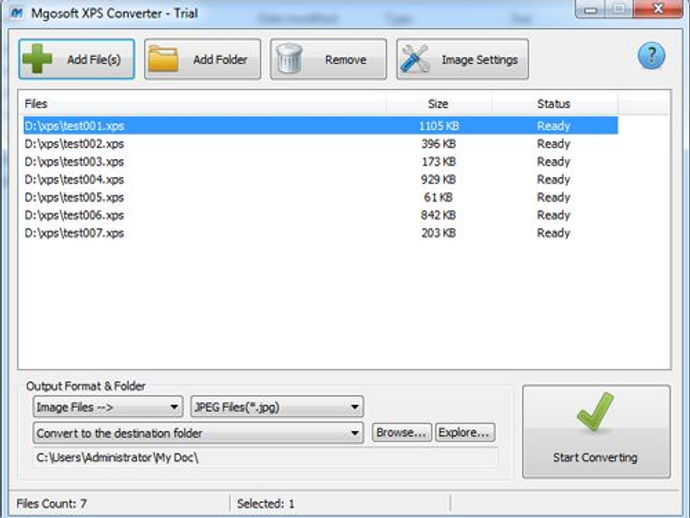Click the 842 KB size cell
This screenshot has height=518, width=690.
(x=439, y=215)
